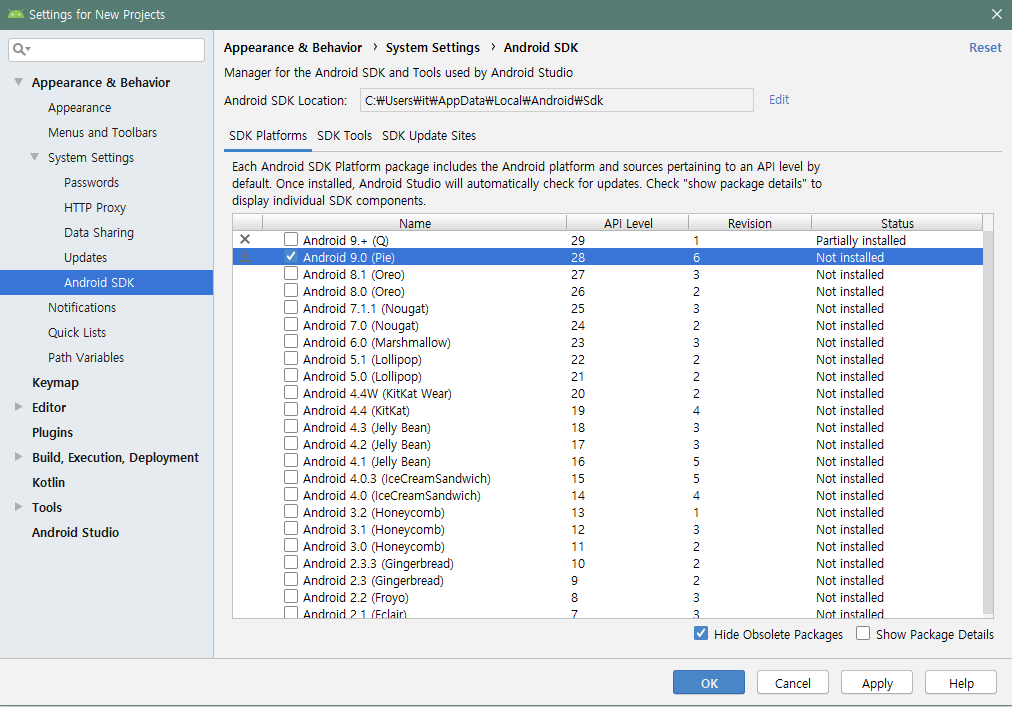Click the Apply button

877,682
